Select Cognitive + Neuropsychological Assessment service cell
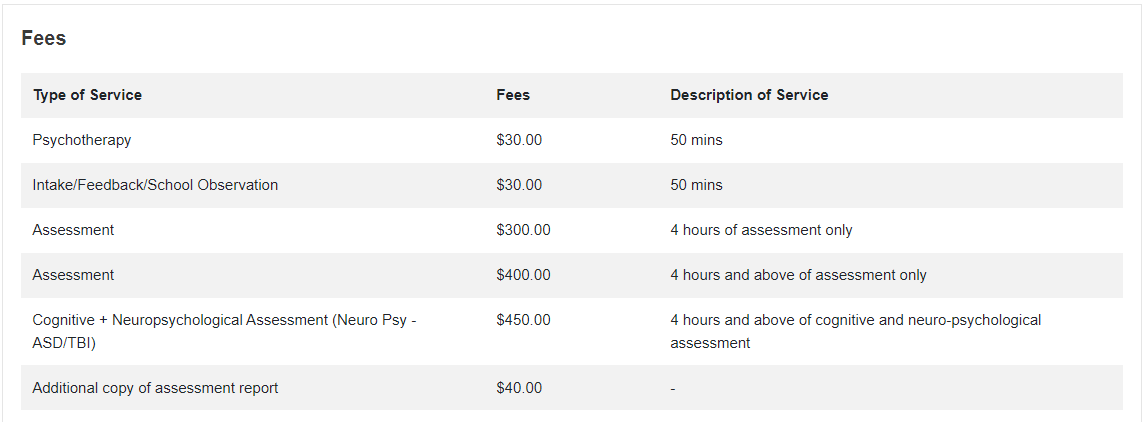 (225, 332)
